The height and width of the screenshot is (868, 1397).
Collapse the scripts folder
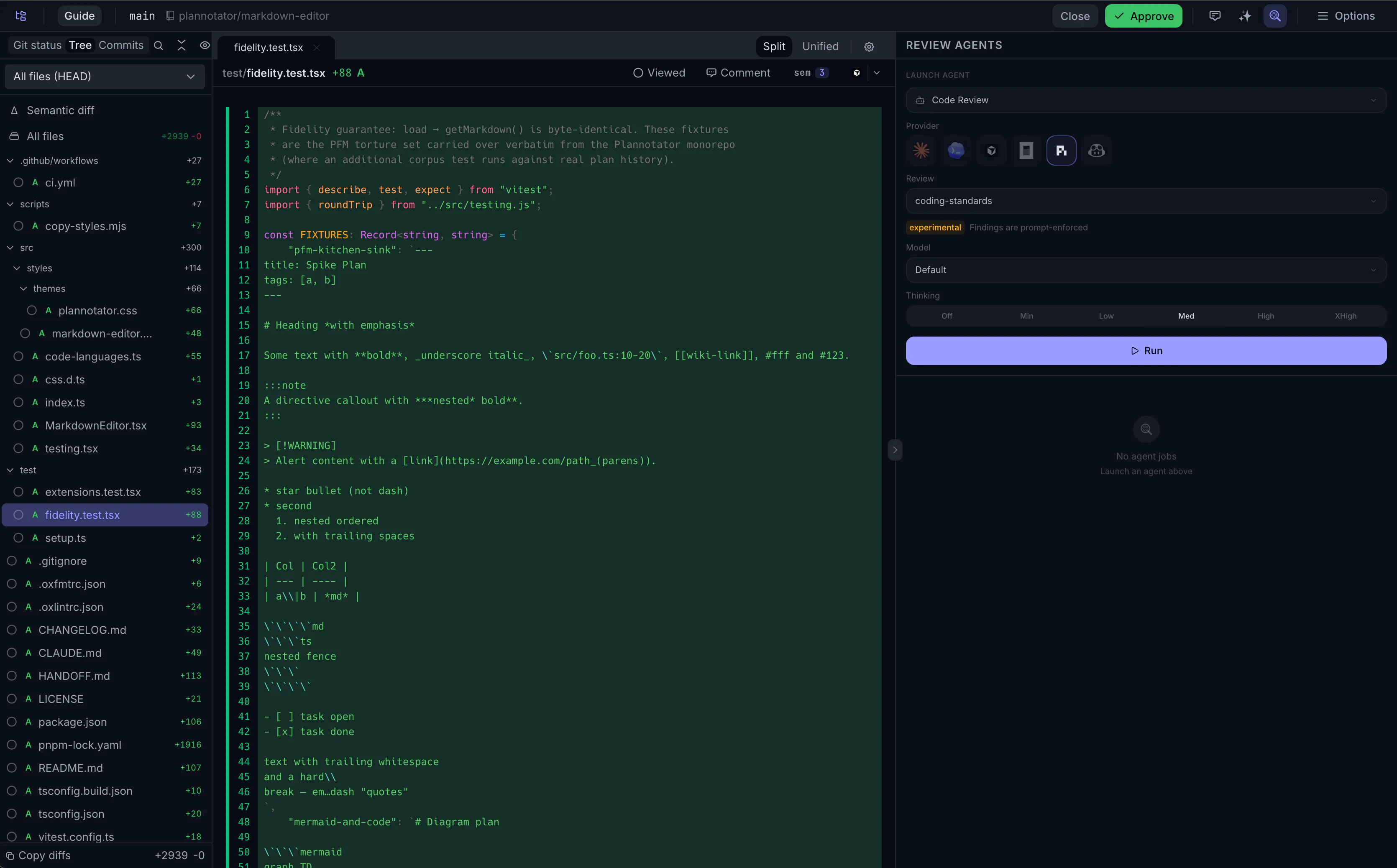(x=10, y=204)
